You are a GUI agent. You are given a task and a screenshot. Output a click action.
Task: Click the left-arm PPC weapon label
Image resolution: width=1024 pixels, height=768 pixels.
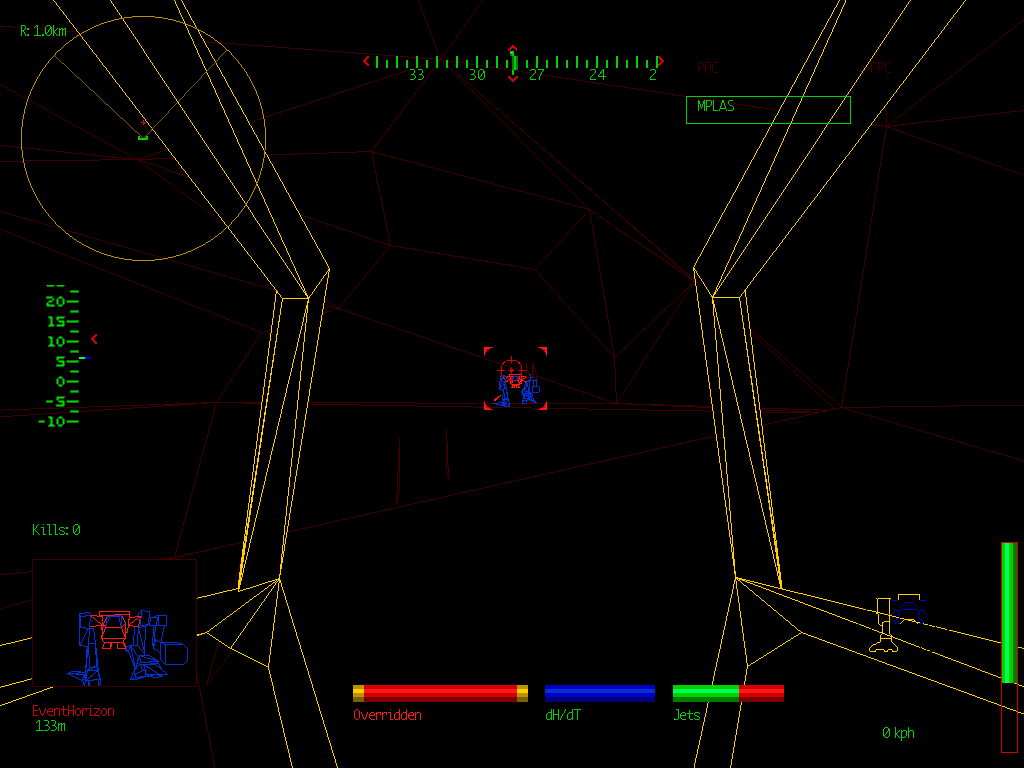708,67
